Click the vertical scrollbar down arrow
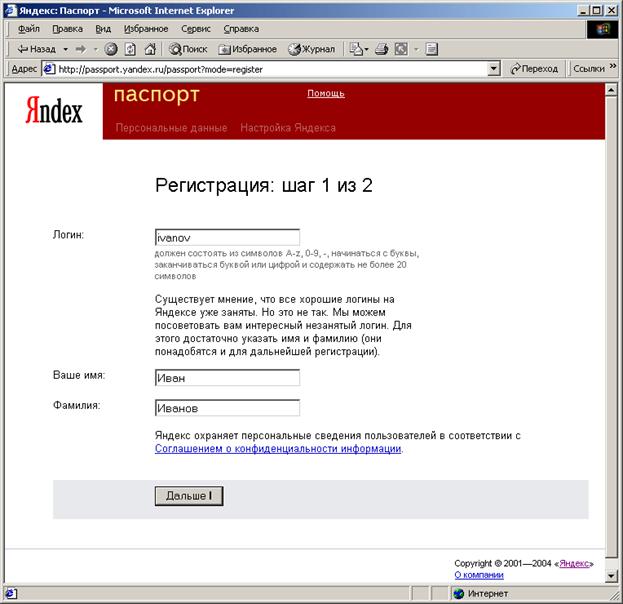The height and width of the screenshot is (604, 623). pos(611,576)
